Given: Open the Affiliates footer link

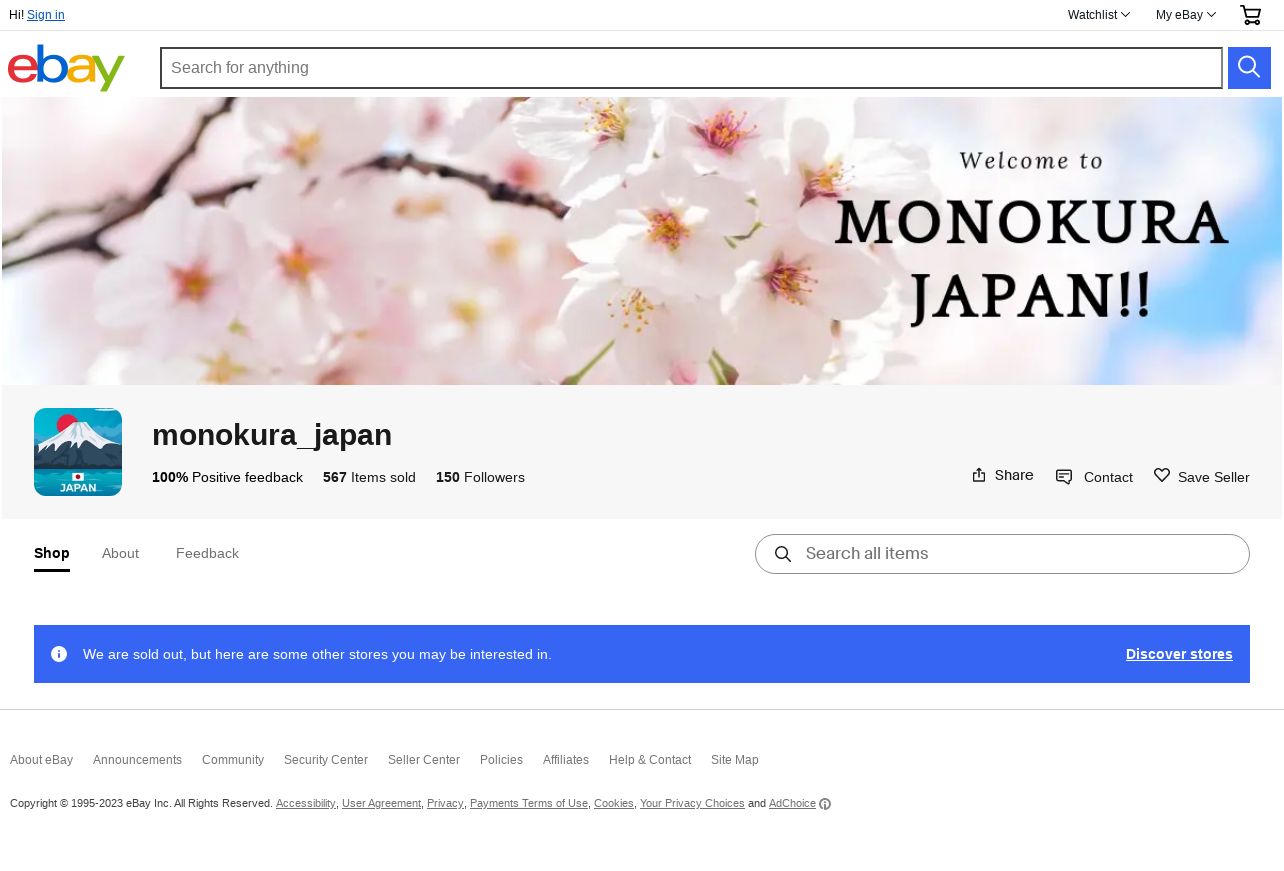Looking at the screenshot, I should click(566, 760).
